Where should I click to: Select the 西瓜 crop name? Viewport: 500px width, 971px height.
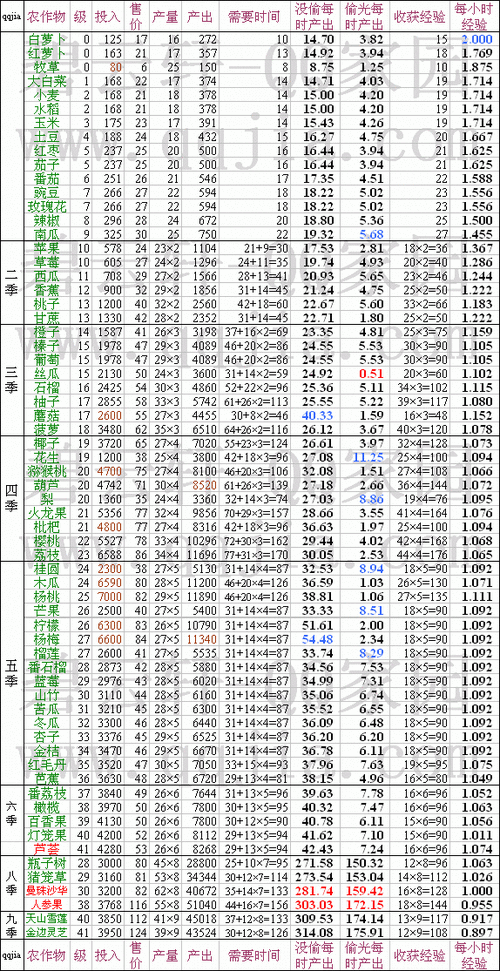[47, 276]
